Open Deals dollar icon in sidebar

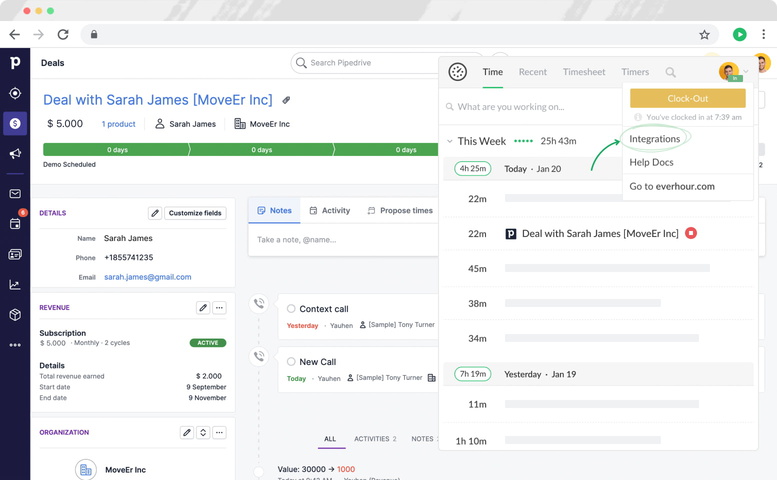15,123
